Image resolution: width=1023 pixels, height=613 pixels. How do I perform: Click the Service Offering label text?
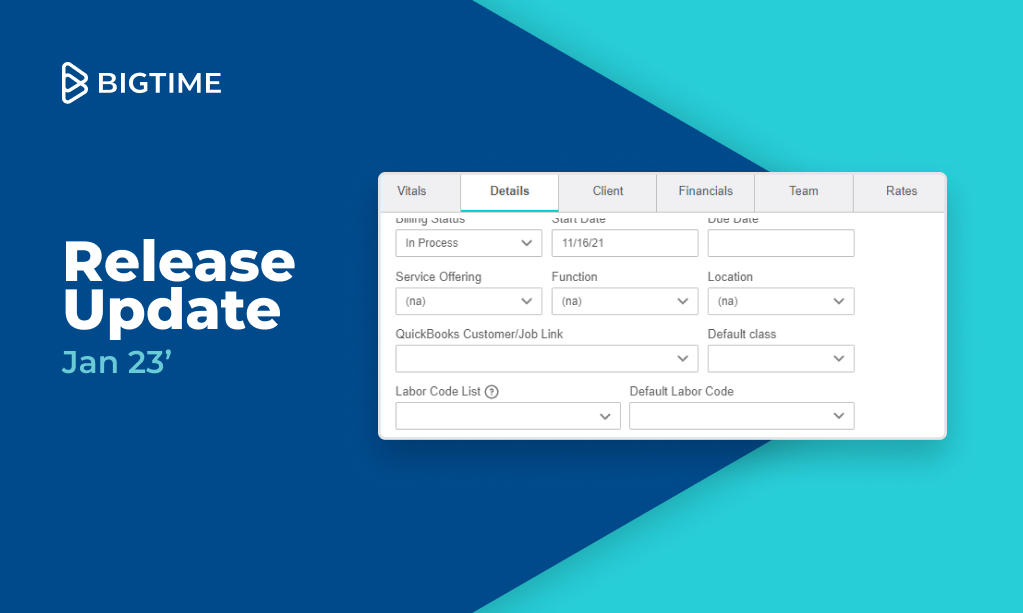[x=438, y=277]
